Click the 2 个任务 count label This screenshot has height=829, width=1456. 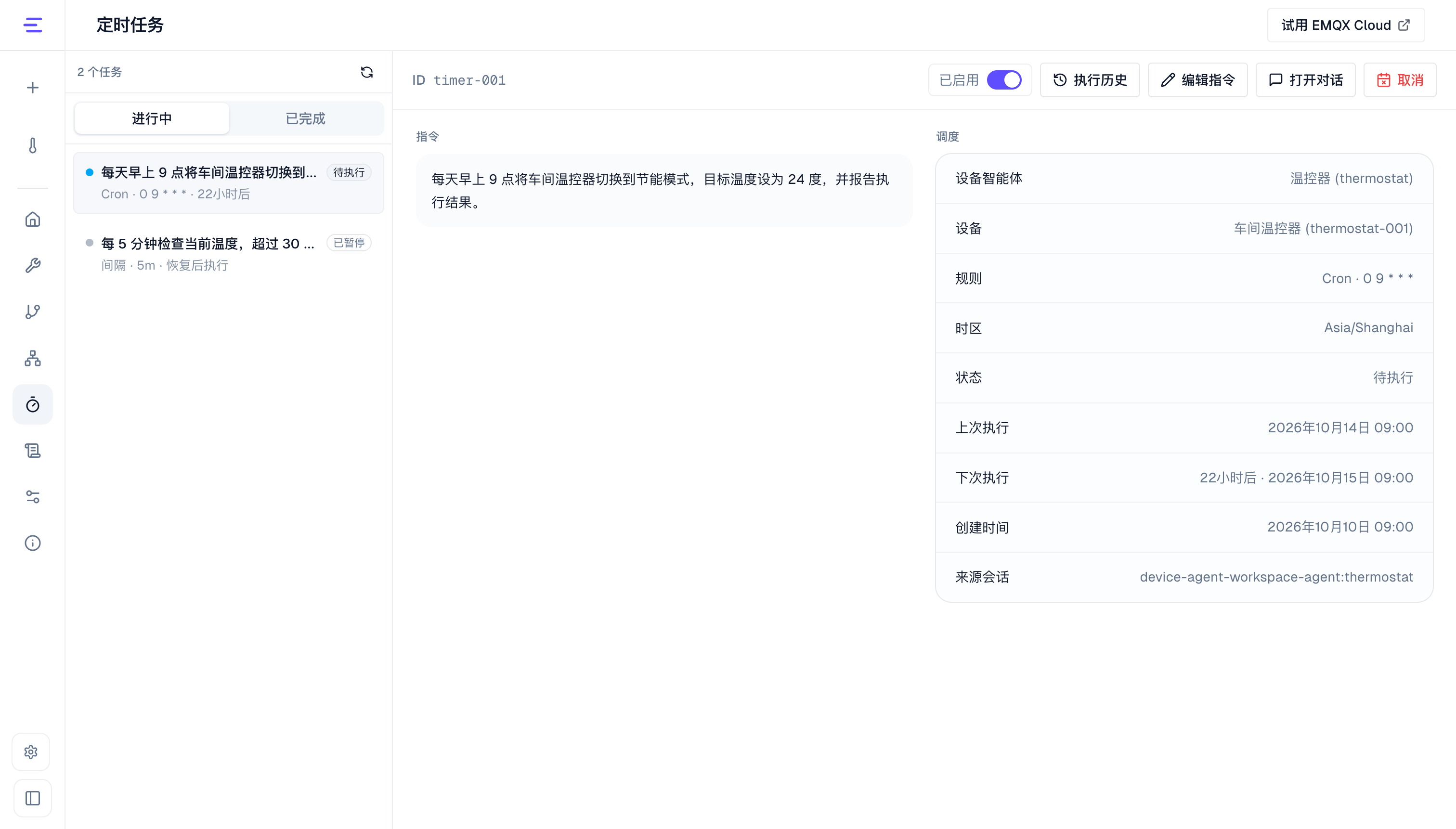point(100,72)
